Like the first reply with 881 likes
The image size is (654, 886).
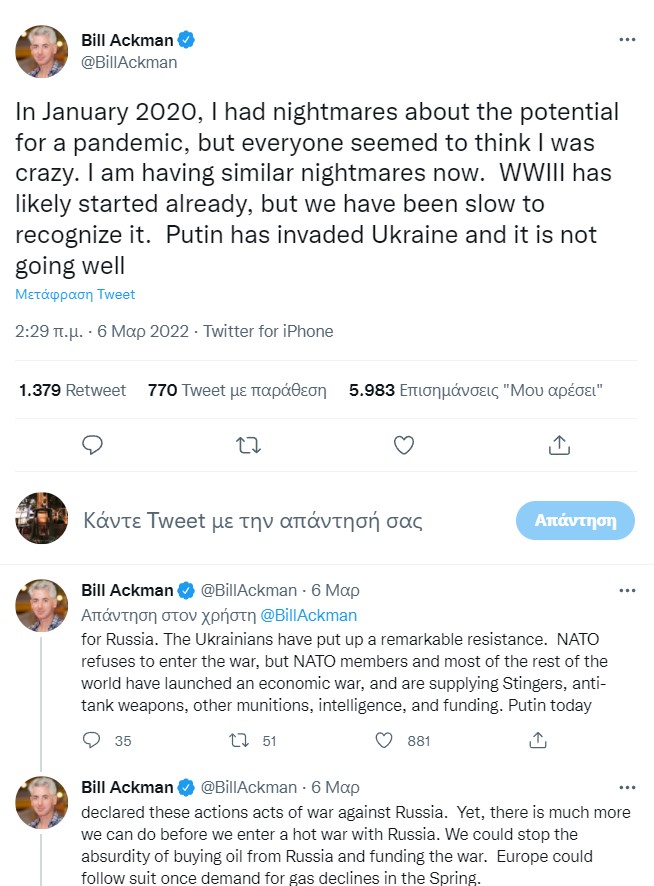(x=386, y=741)
